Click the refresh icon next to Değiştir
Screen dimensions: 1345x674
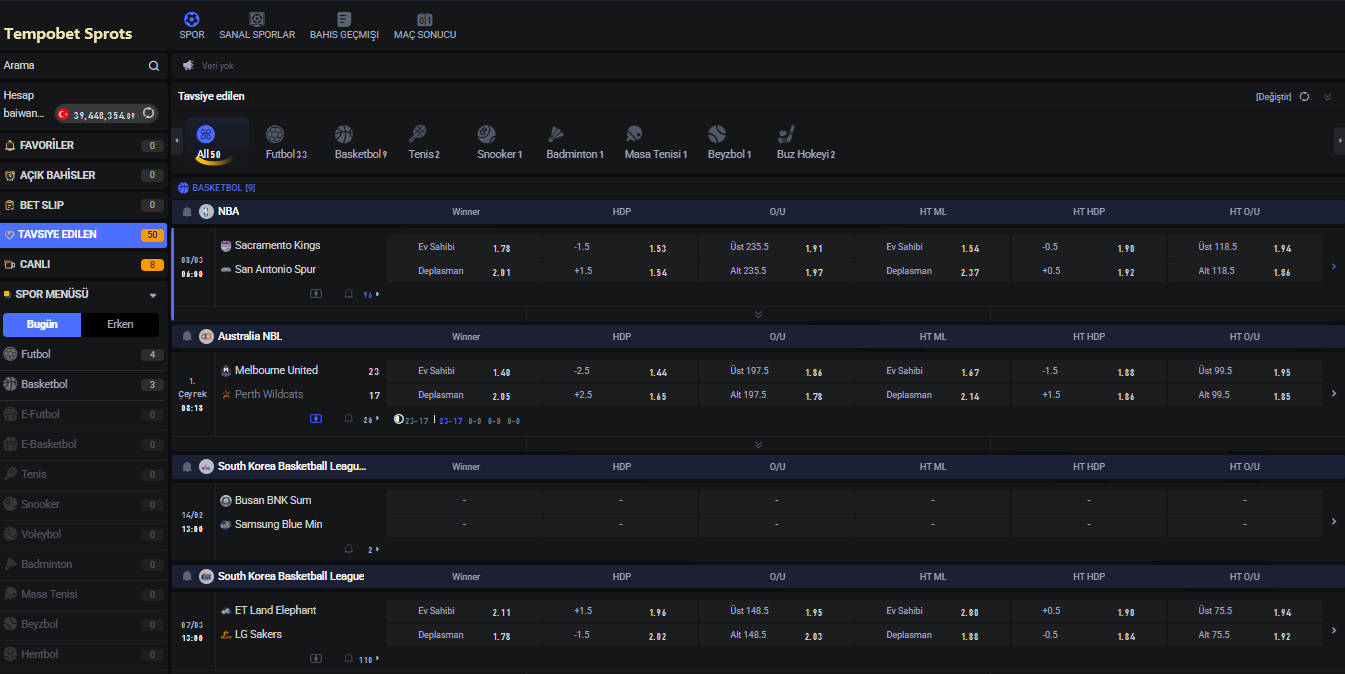click(1304, 97)
